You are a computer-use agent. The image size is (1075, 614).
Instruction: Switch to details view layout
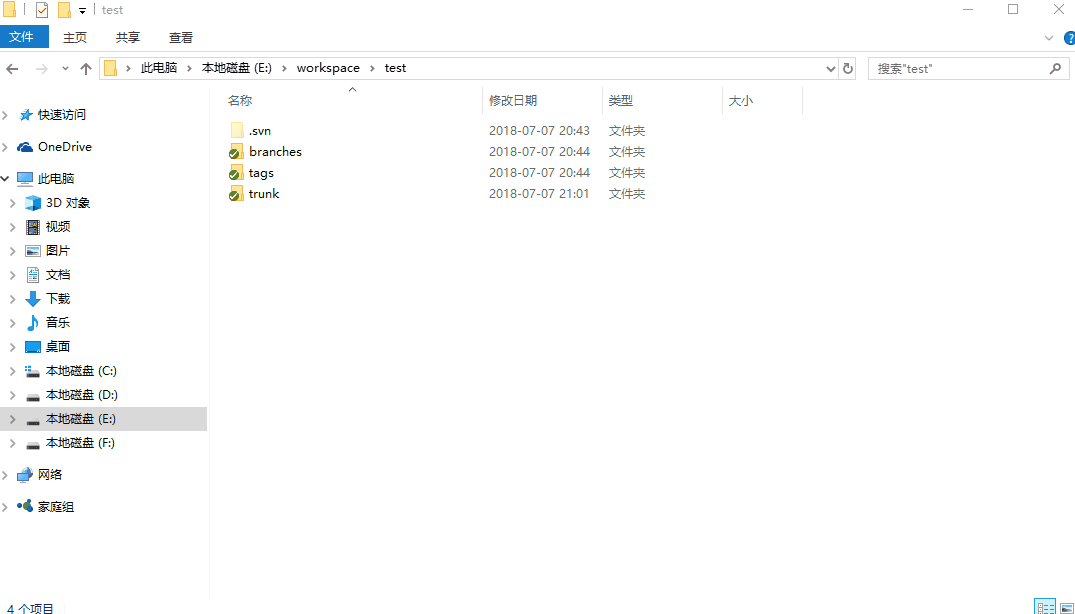1044,607
